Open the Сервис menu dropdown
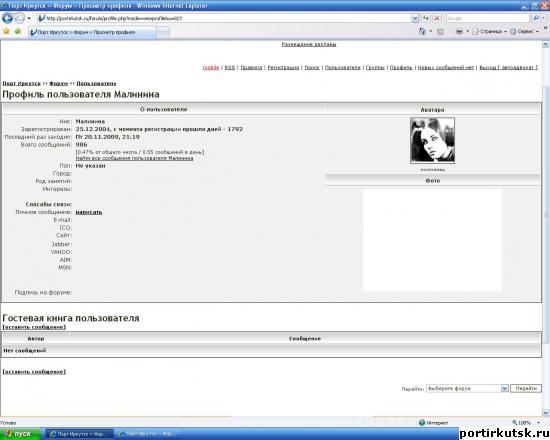 click(524, 32)
